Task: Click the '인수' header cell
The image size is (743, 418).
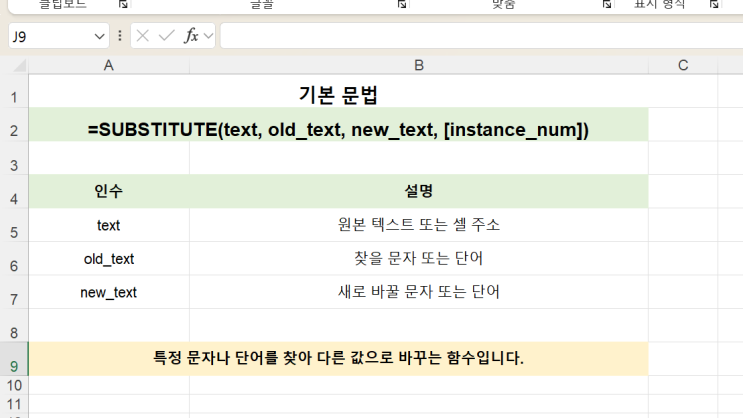Action: [109, 191]
